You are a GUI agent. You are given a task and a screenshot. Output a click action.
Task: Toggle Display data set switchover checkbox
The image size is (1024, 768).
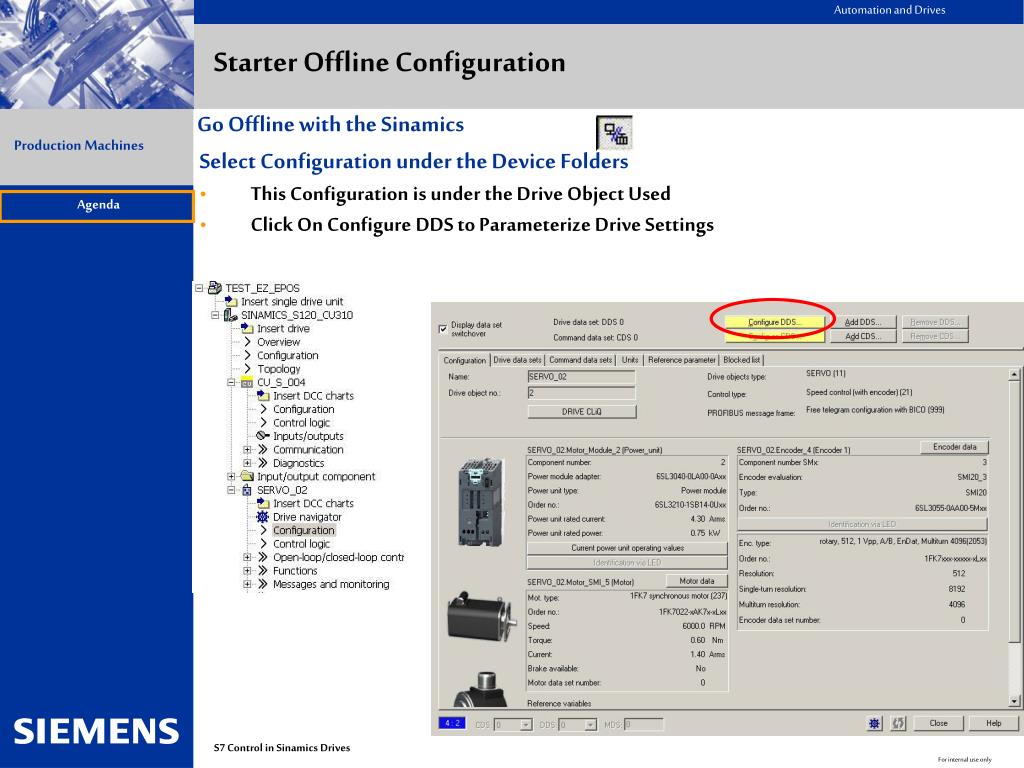coord(443,328)
